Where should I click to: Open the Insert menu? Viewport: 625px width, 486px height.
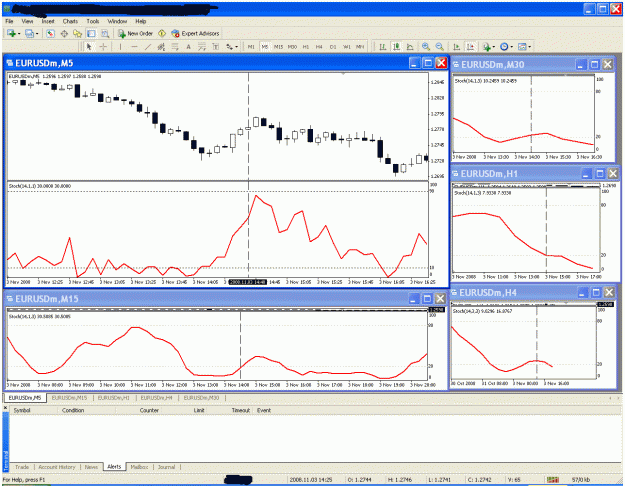pyautogui.click(x=48, y=21)
